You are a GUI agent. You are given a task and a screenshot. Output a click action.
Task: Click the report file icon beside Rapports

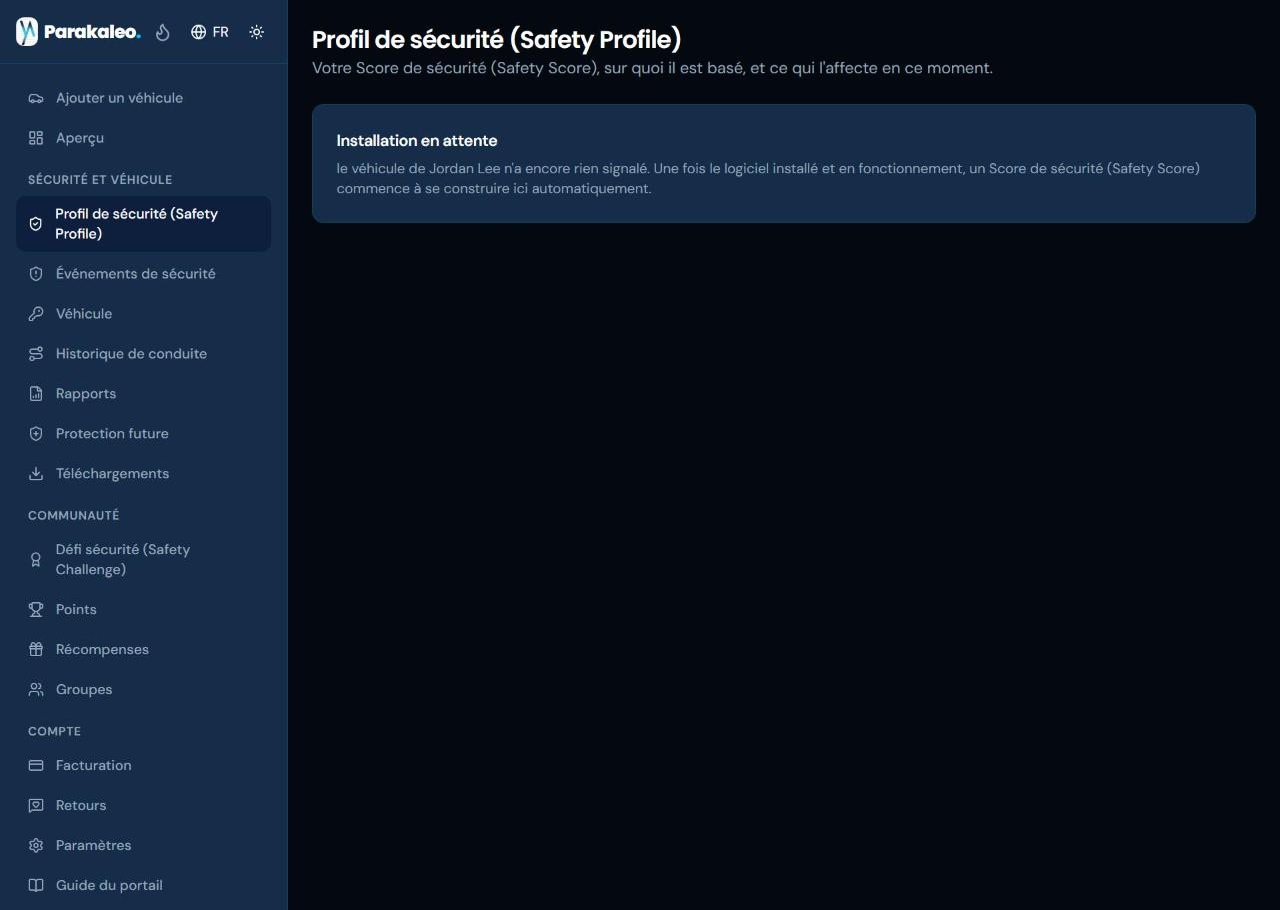pyautogui.click(x=36, y=394)
